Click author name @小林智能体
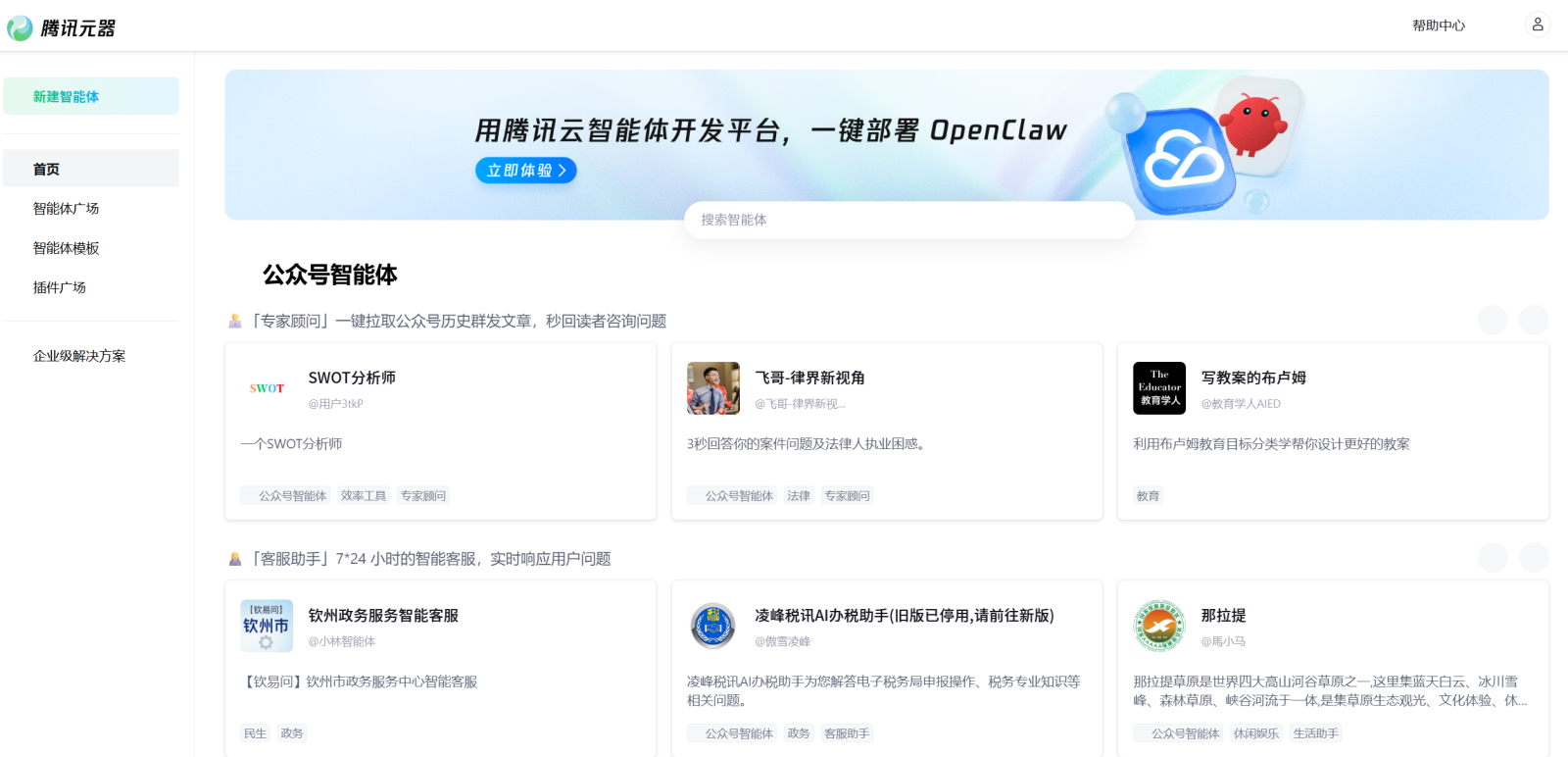 [x=342, y=641]
